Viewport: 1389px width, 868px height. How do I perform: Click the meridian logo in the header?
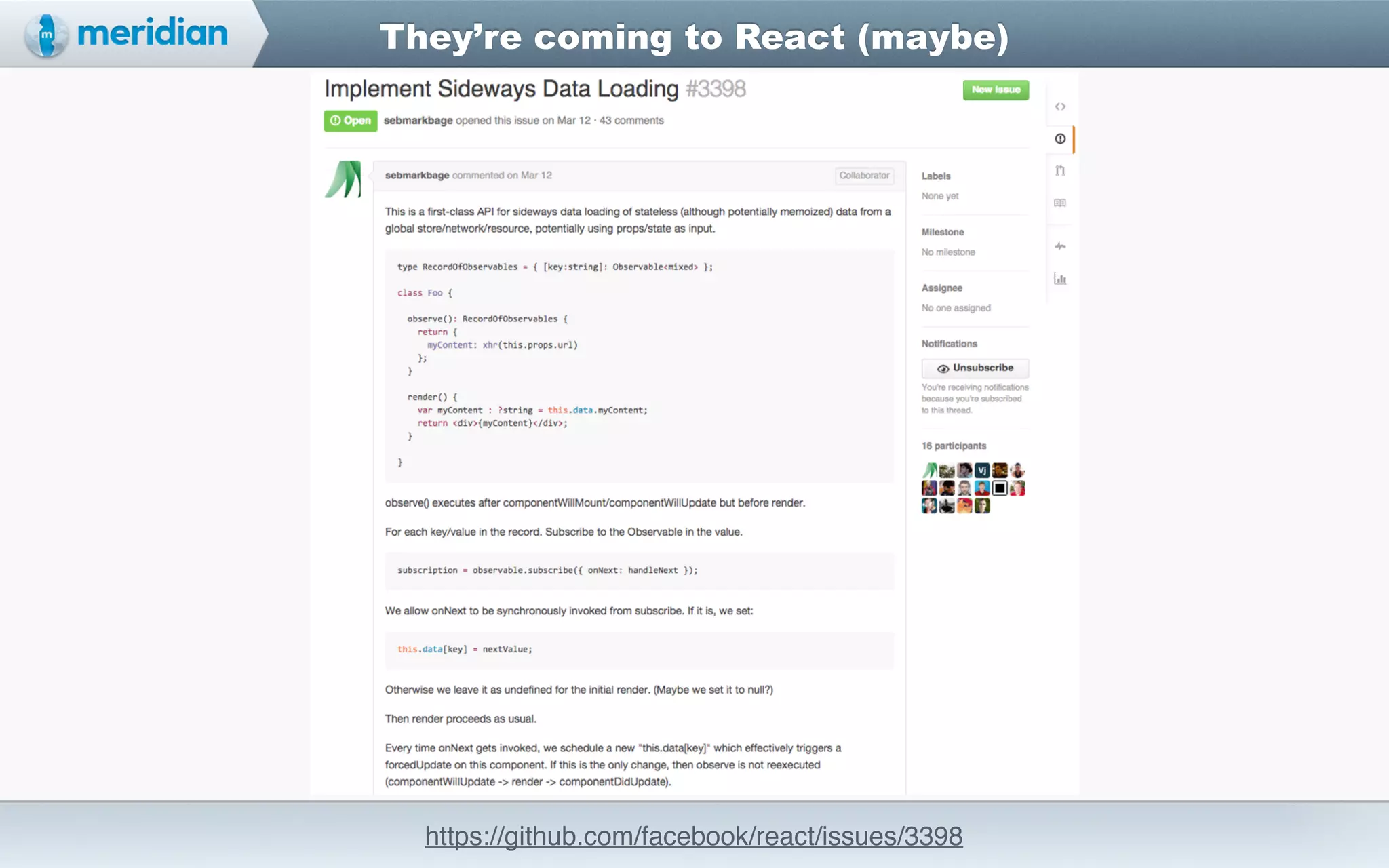[x=126, y=34]
